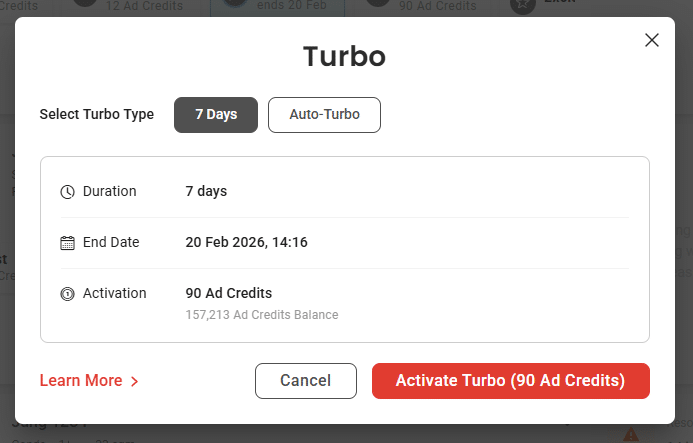Click the clock icon beside Duration
The image size is (693, 443).
pyautogui.click(x=68, y=192)
